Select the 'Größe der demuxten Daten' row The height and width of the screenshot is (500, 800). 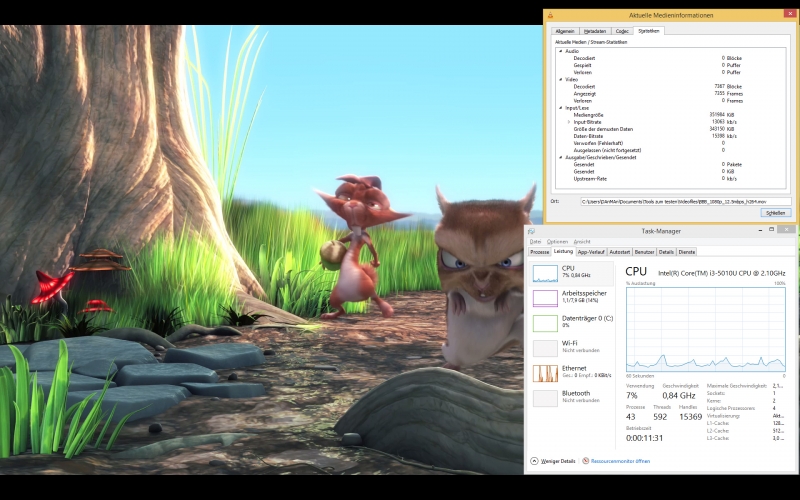coord(672,129)
